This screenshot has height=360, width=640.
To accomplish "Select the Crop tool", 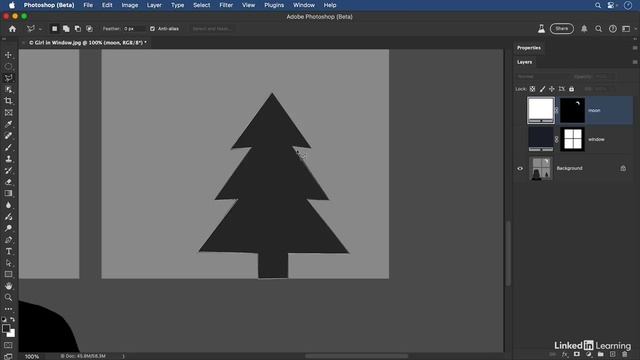I will click(x=8, y=101).
